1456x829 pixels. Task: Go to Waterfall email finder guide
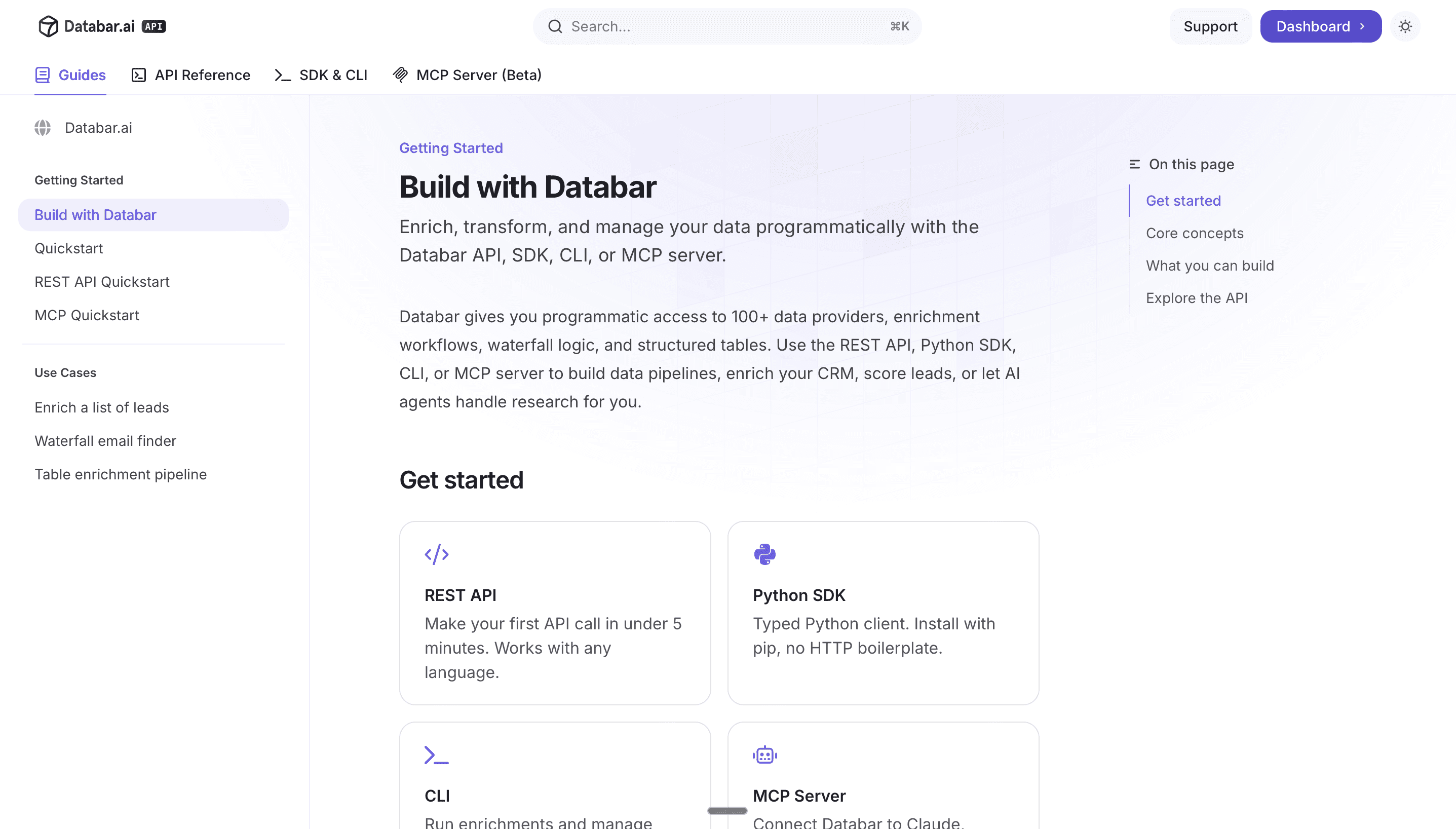[x=105, y=441]
